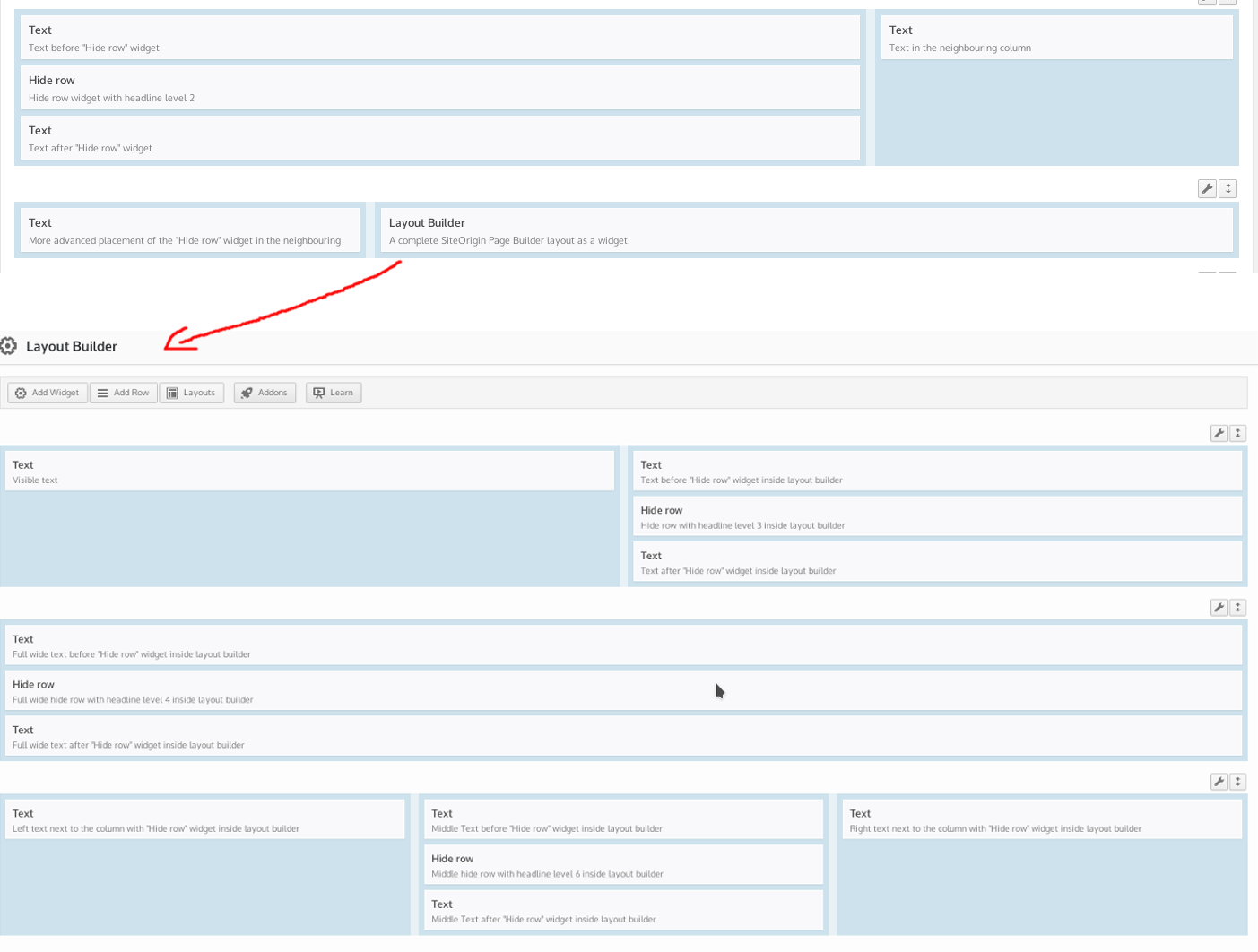Screen dimensions: 1258x952
Task: Open the 'More advanced placement' Text widget
Action: click(x=189, y=230)
